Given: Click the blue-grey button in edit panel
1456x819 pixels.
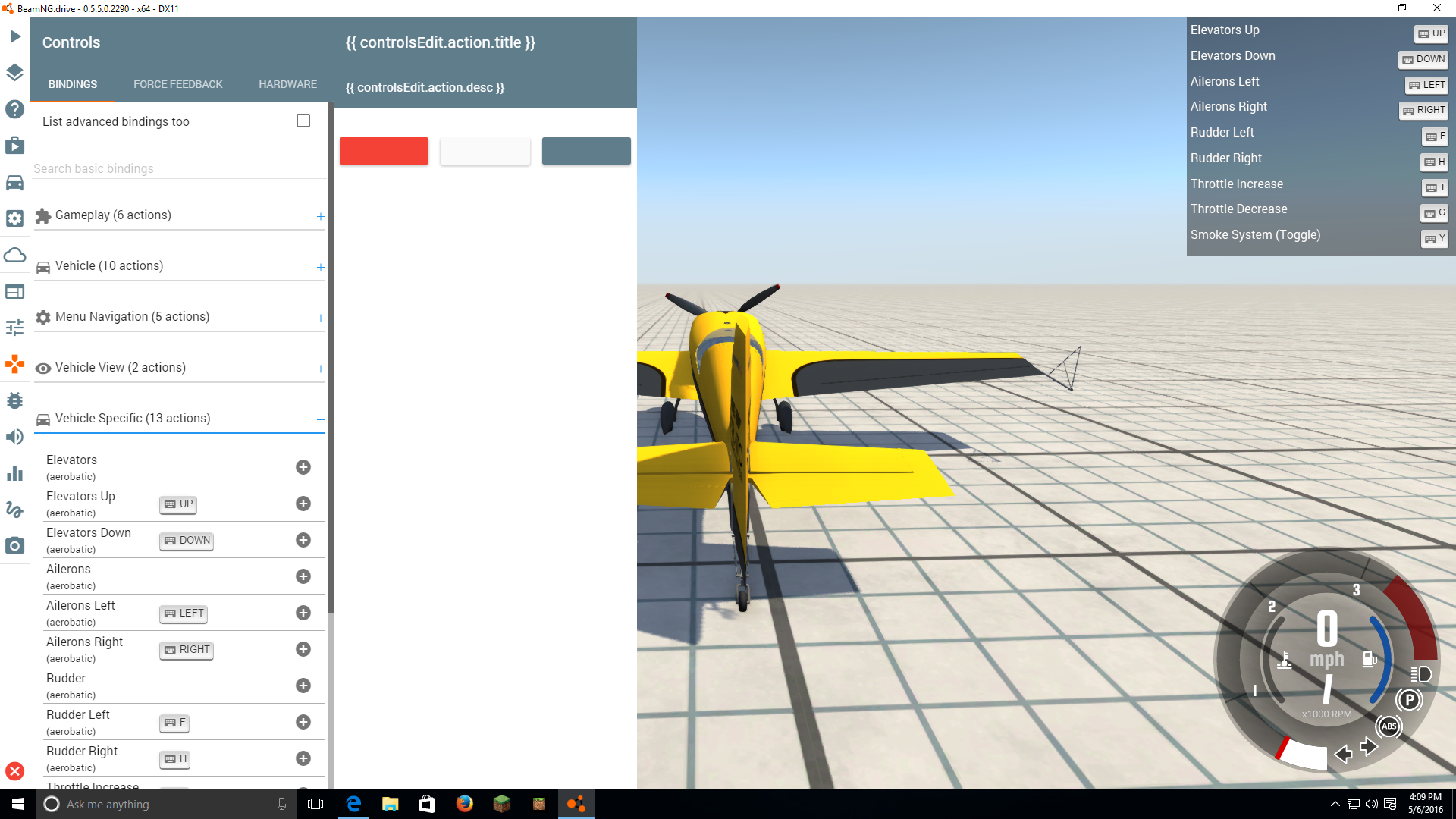Looking at the screenshot, I should click(586, 151).
